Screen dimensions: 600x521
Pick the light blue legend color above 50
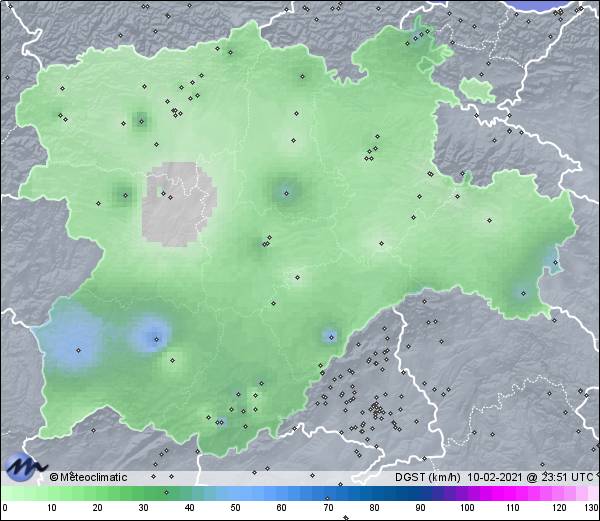tap(235, 493)
